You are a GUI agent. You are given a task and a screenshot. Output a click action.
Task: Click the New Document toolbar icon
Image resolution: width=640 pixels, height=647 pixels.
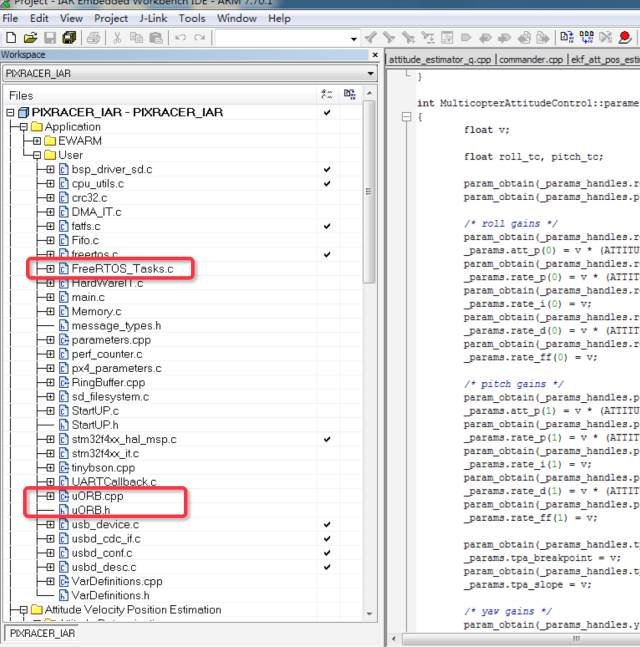coord(10,38)
